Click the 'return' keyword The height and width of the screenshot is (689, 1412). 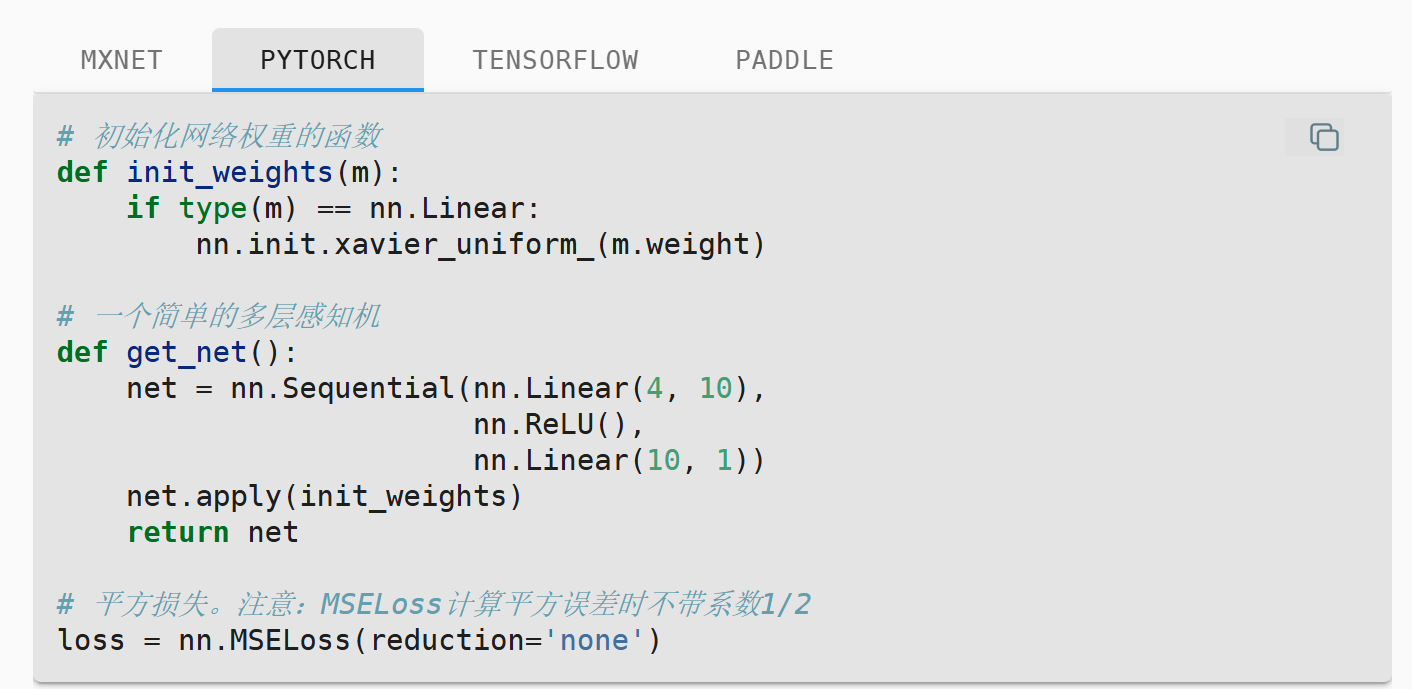click(x=178, y=532)
